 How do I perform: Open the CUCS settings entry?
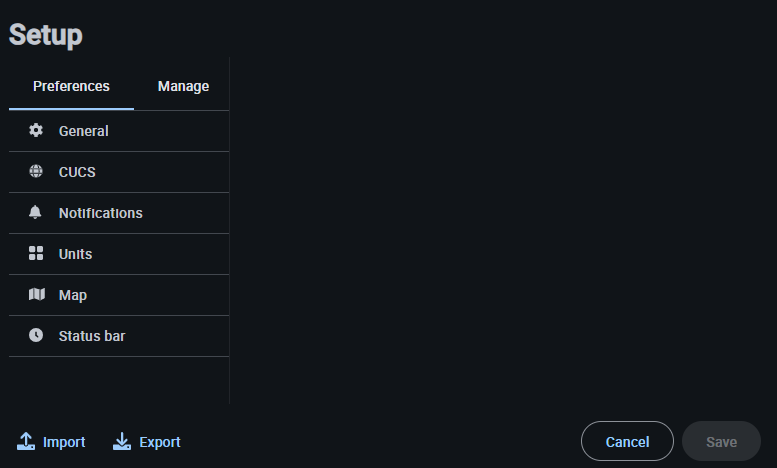[x=77, y=172]
